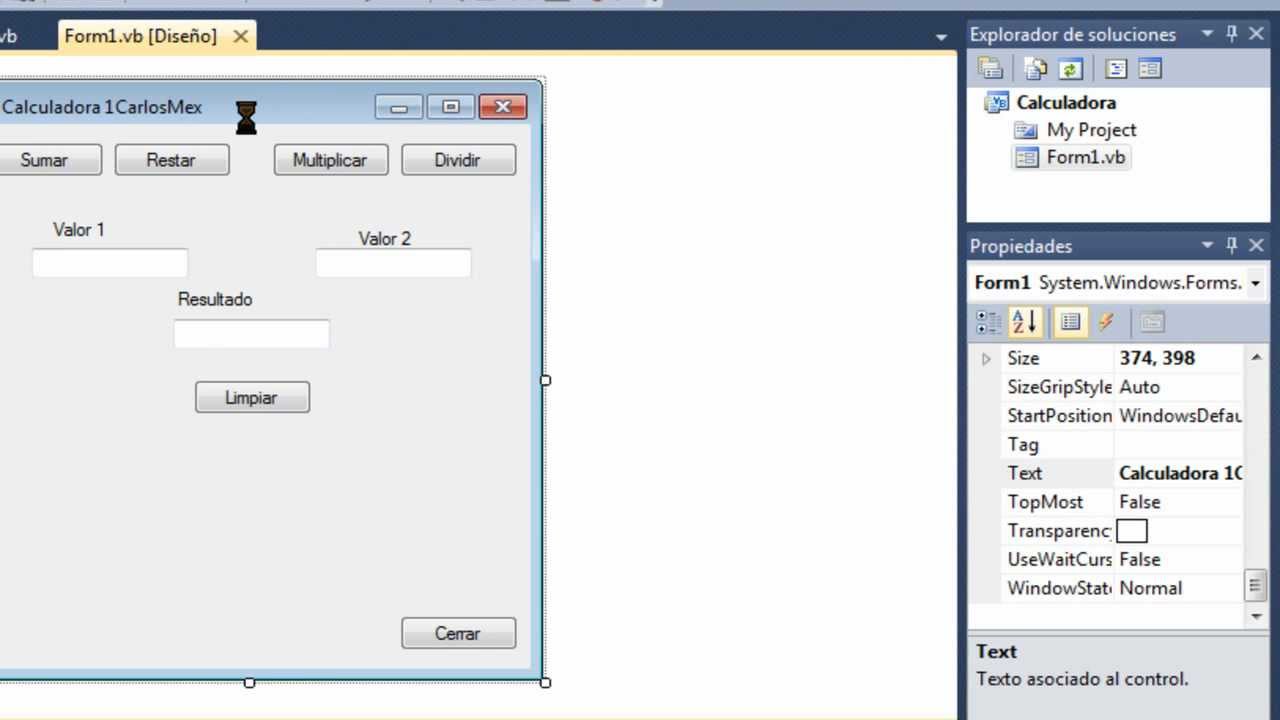Select the Valor 2 text box
The width and height of the screenshot is (1280, 720).
point(393,263)
